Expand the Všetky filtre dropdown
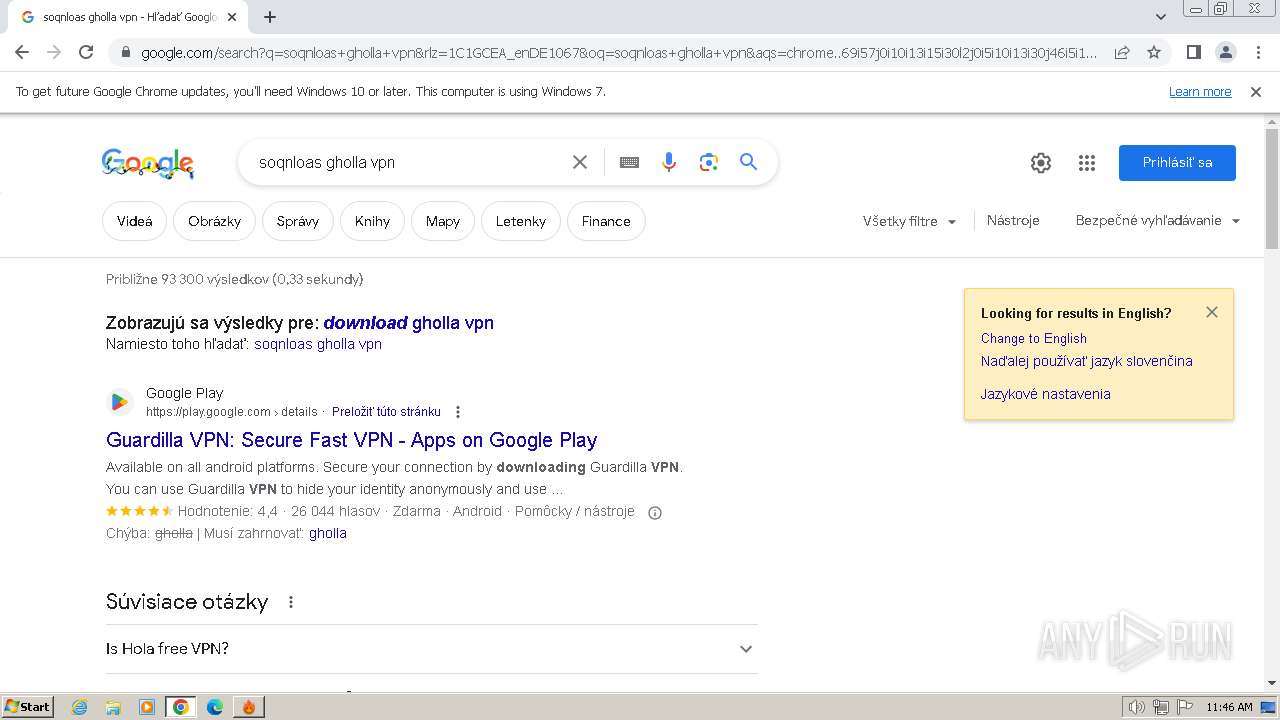The height and width of the screenshot is (720, 1280). click(x=909, y=221)
